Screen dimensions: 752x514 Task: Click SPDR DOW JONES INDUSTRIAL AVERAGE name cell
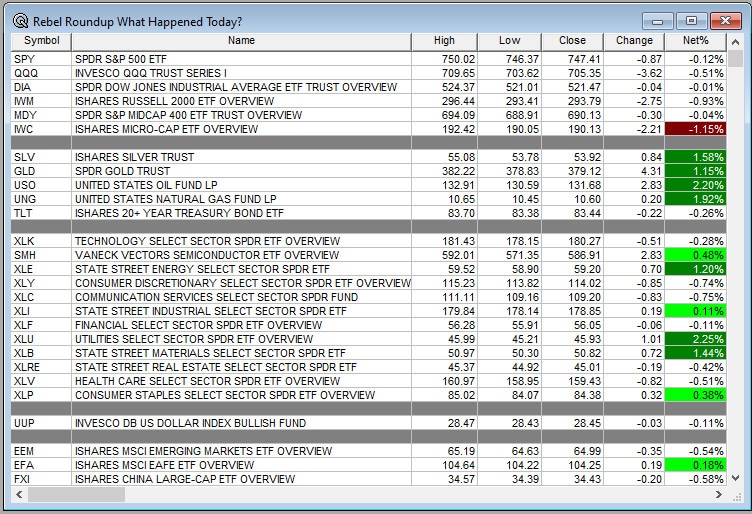point(241,87)
